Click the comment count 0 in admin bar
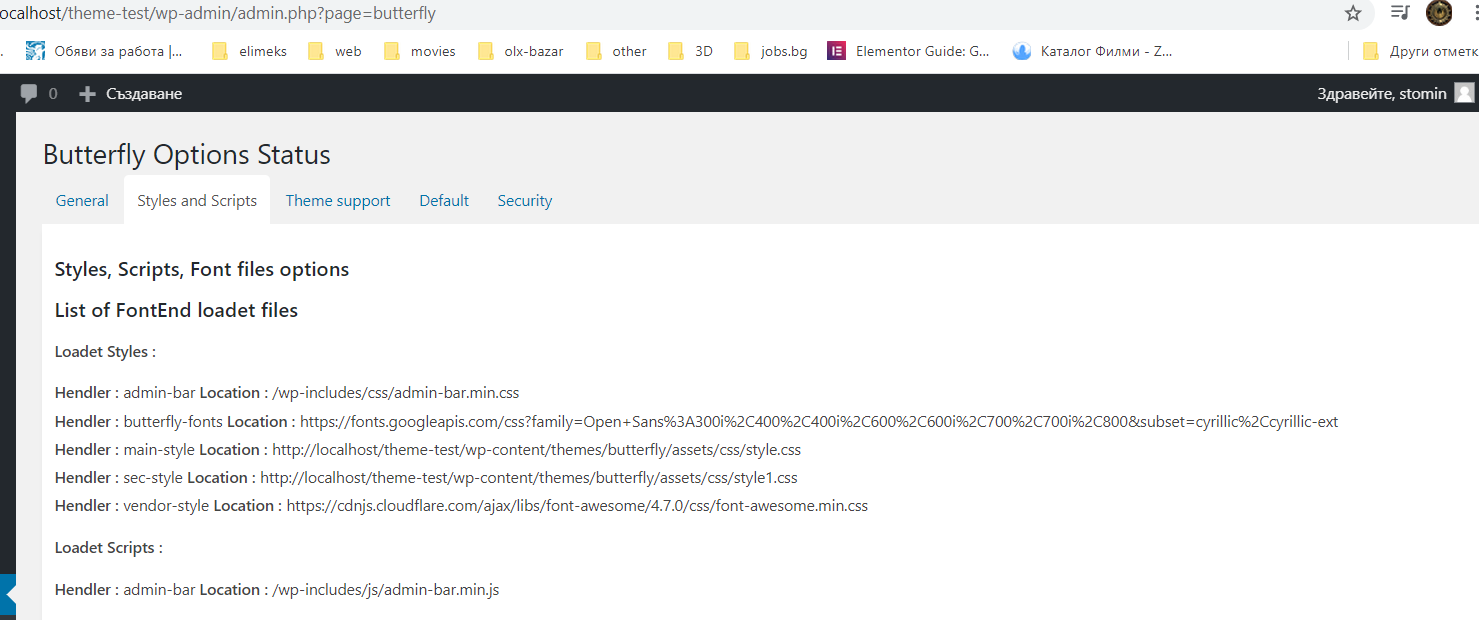The width and height of the screenshot is (1479, 620). 53,94
